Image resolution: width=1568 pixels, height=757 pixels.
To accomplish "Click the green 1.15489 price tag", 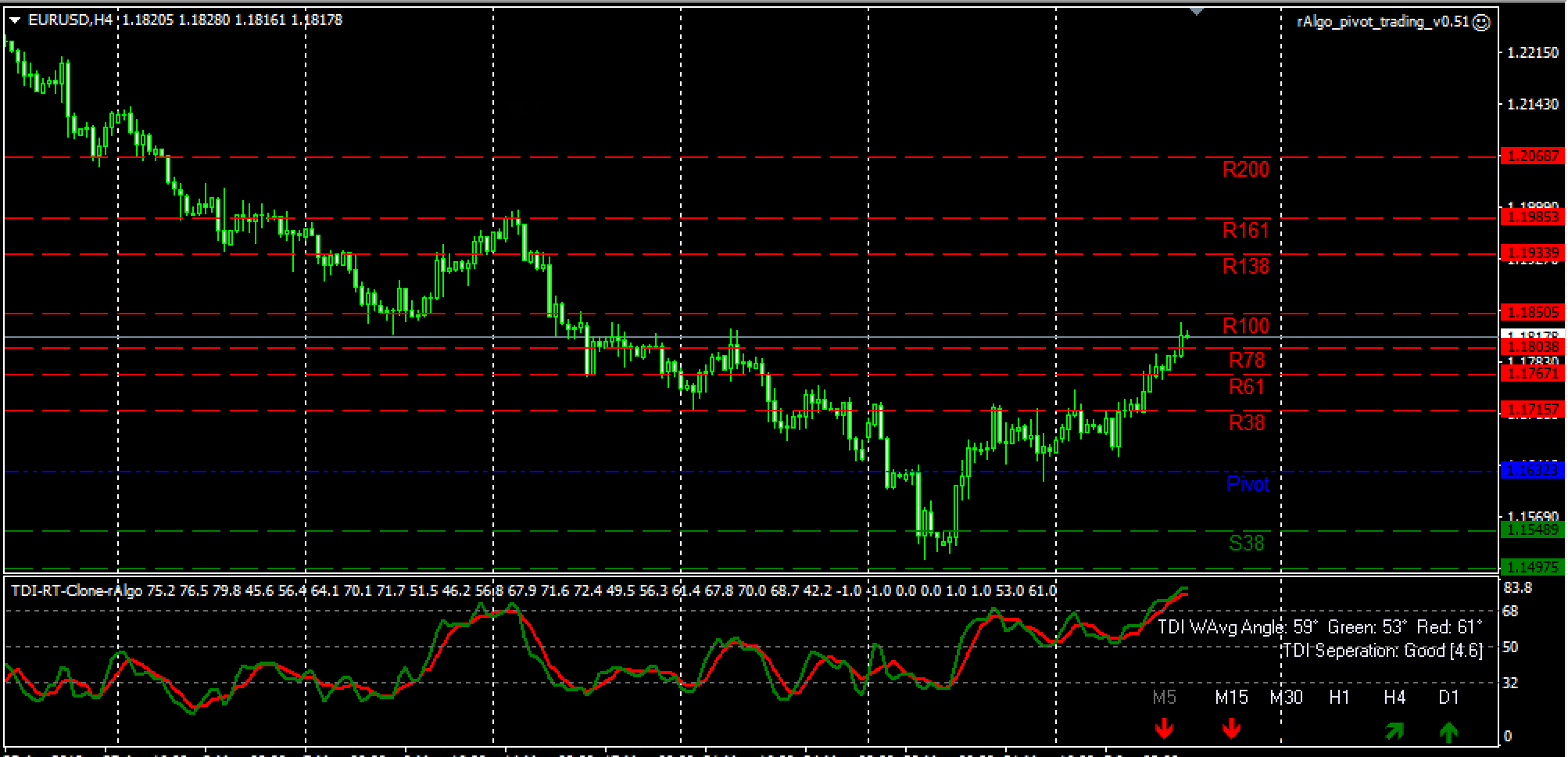I will tap(1533, 530).
